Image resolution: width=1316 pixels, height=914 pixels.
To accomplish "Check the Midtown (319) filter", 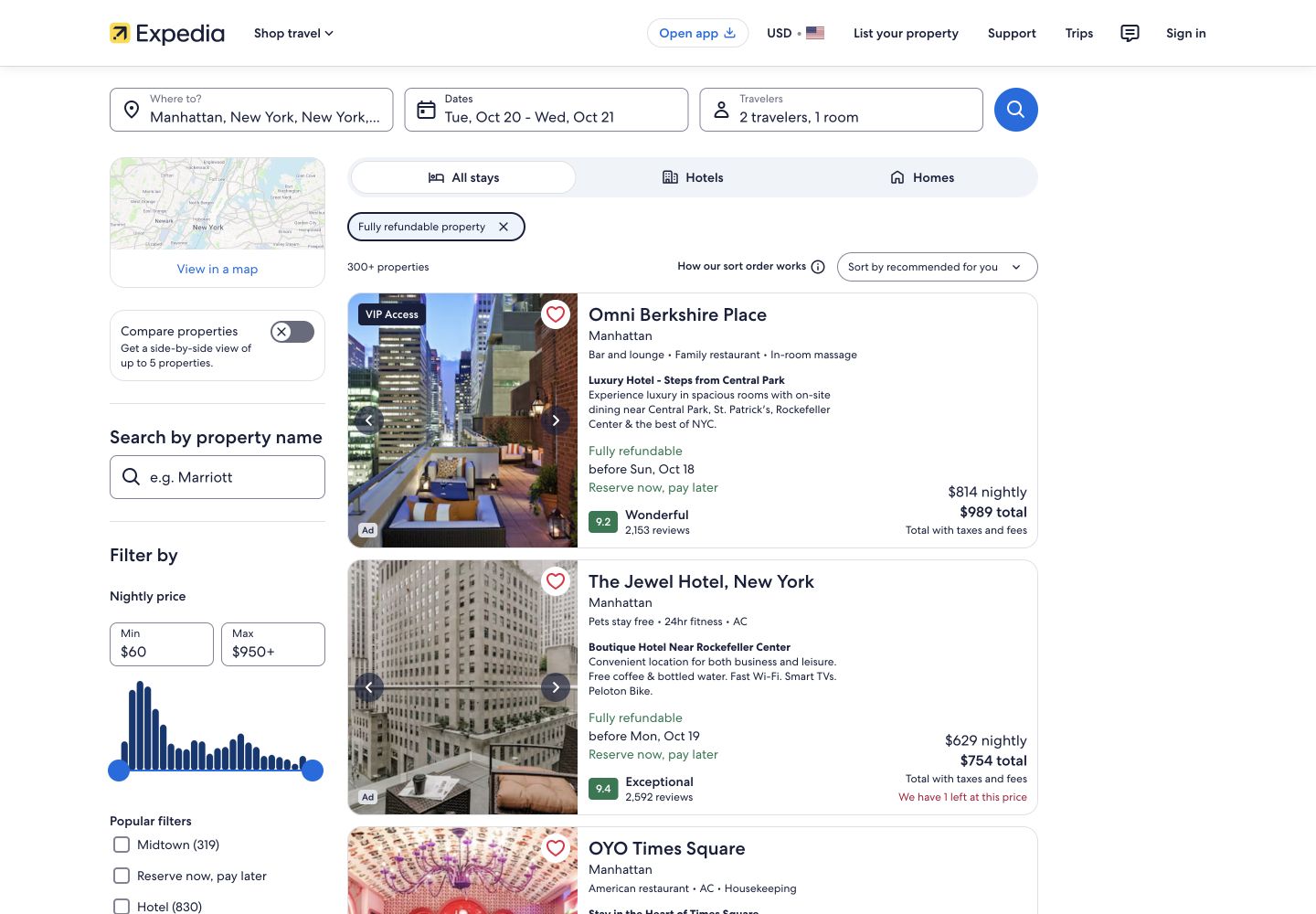I will tap(122, 845).
